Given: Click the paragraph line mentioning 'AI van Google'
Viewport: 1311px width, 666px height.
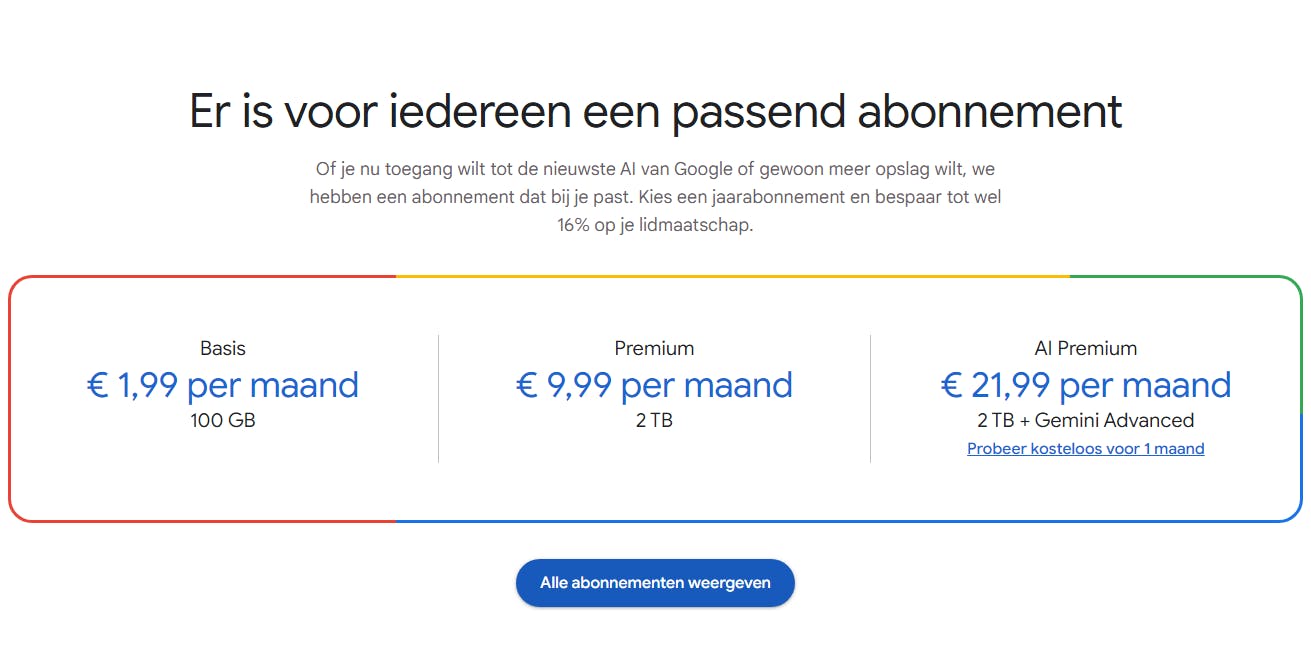Looking at the screenshot, I should (655, 170).
